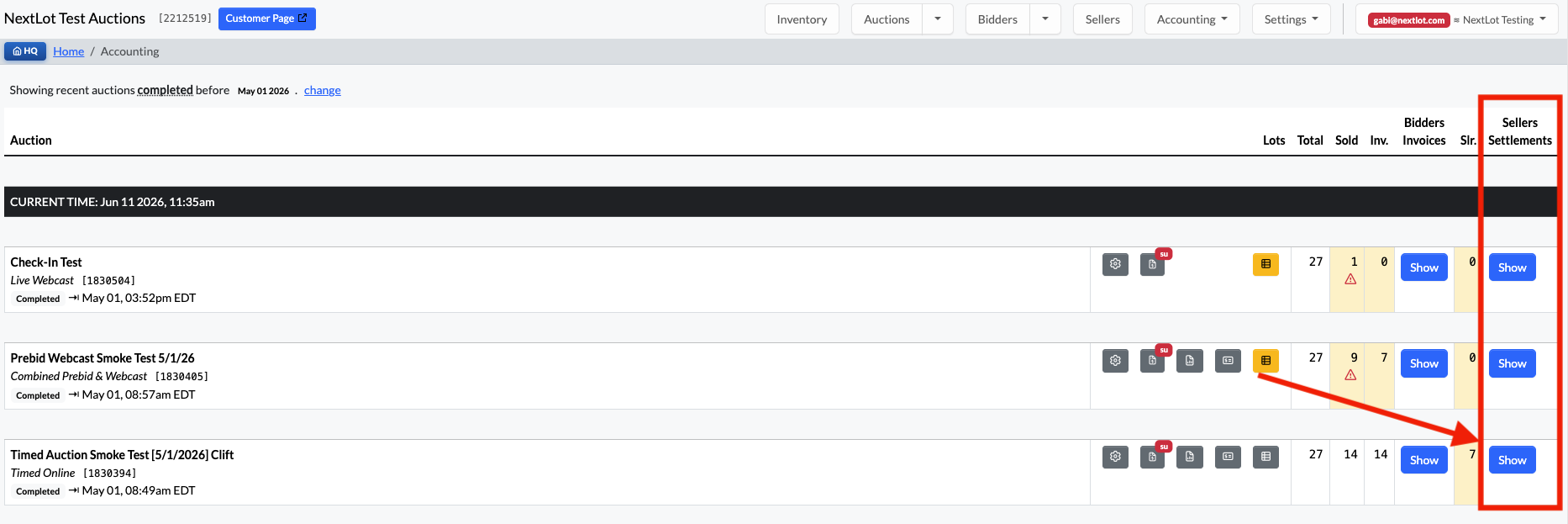The height and width of the screenshot is (524, 1568).
Task: Expand the Auctions split-button caret
Action: point(938,19)
